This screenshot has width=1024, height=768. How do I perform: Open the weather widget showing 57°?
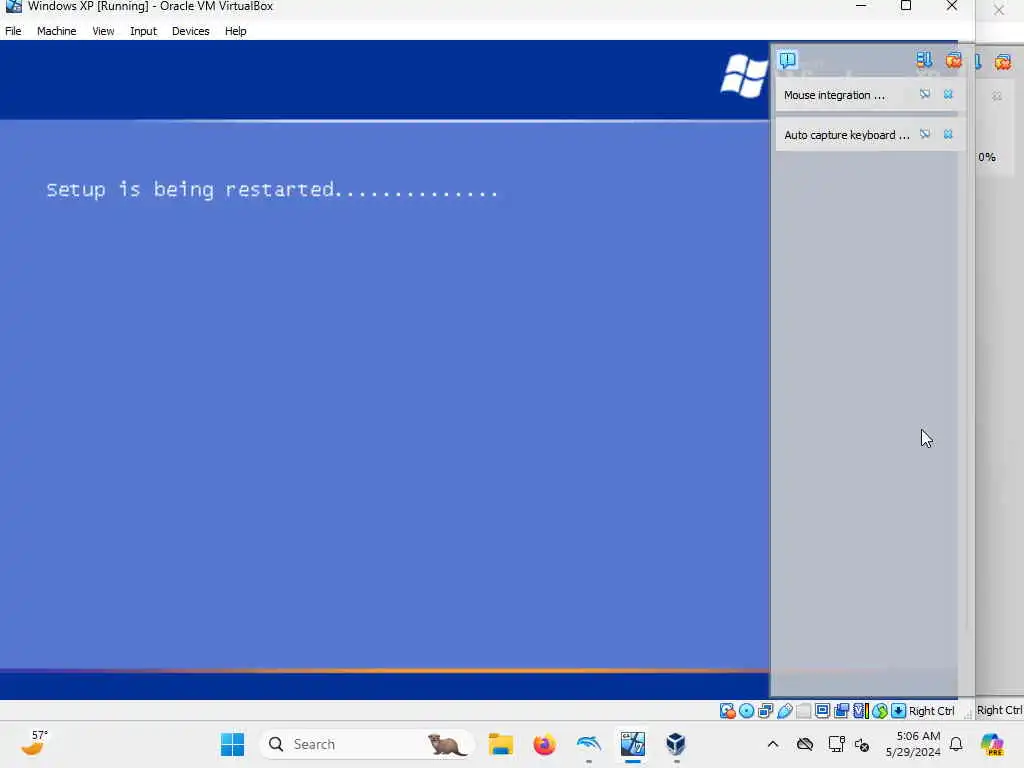coord(34,743)
